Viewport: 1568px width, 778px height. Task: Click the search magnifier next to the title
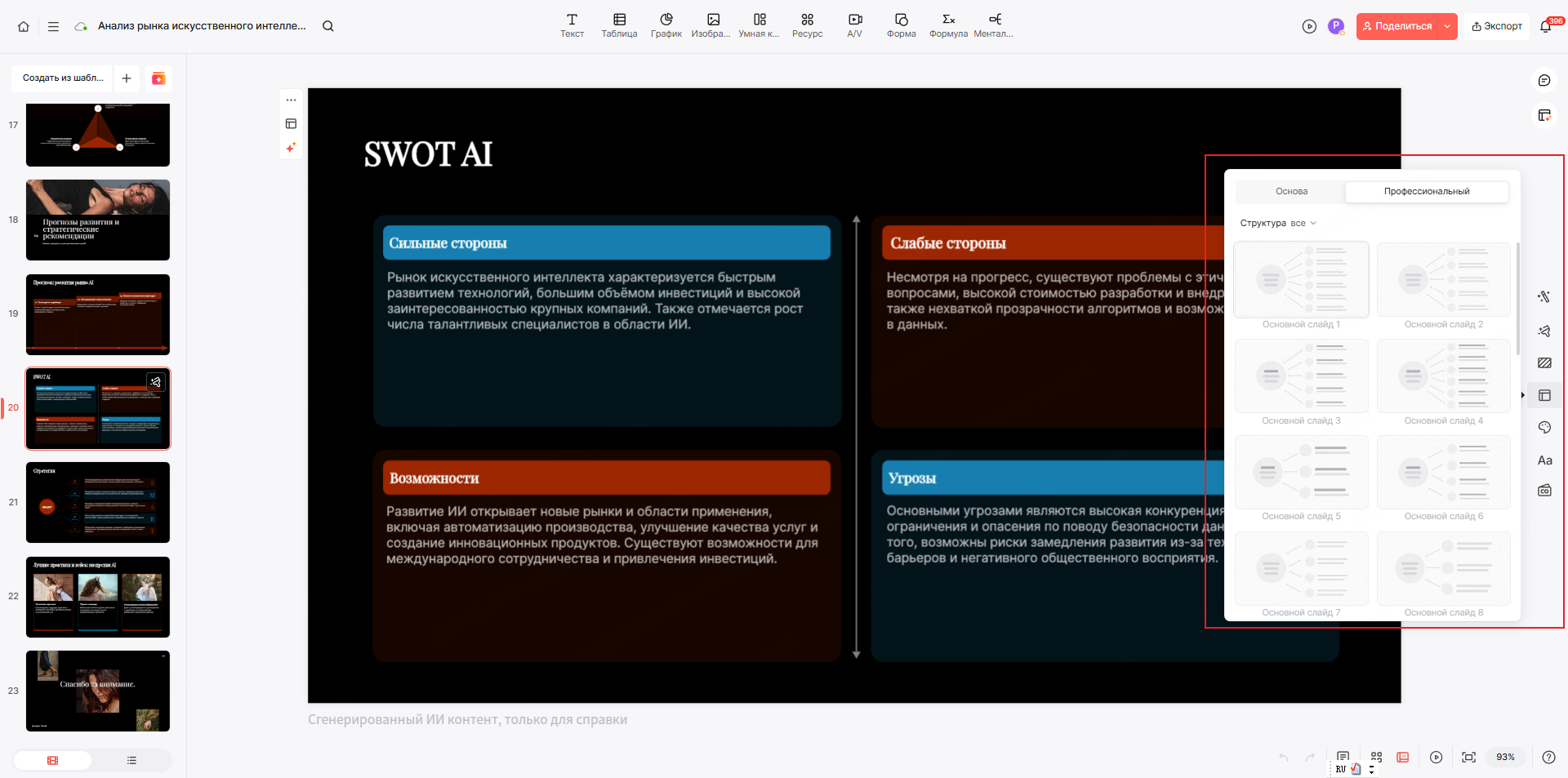[328, 26]
